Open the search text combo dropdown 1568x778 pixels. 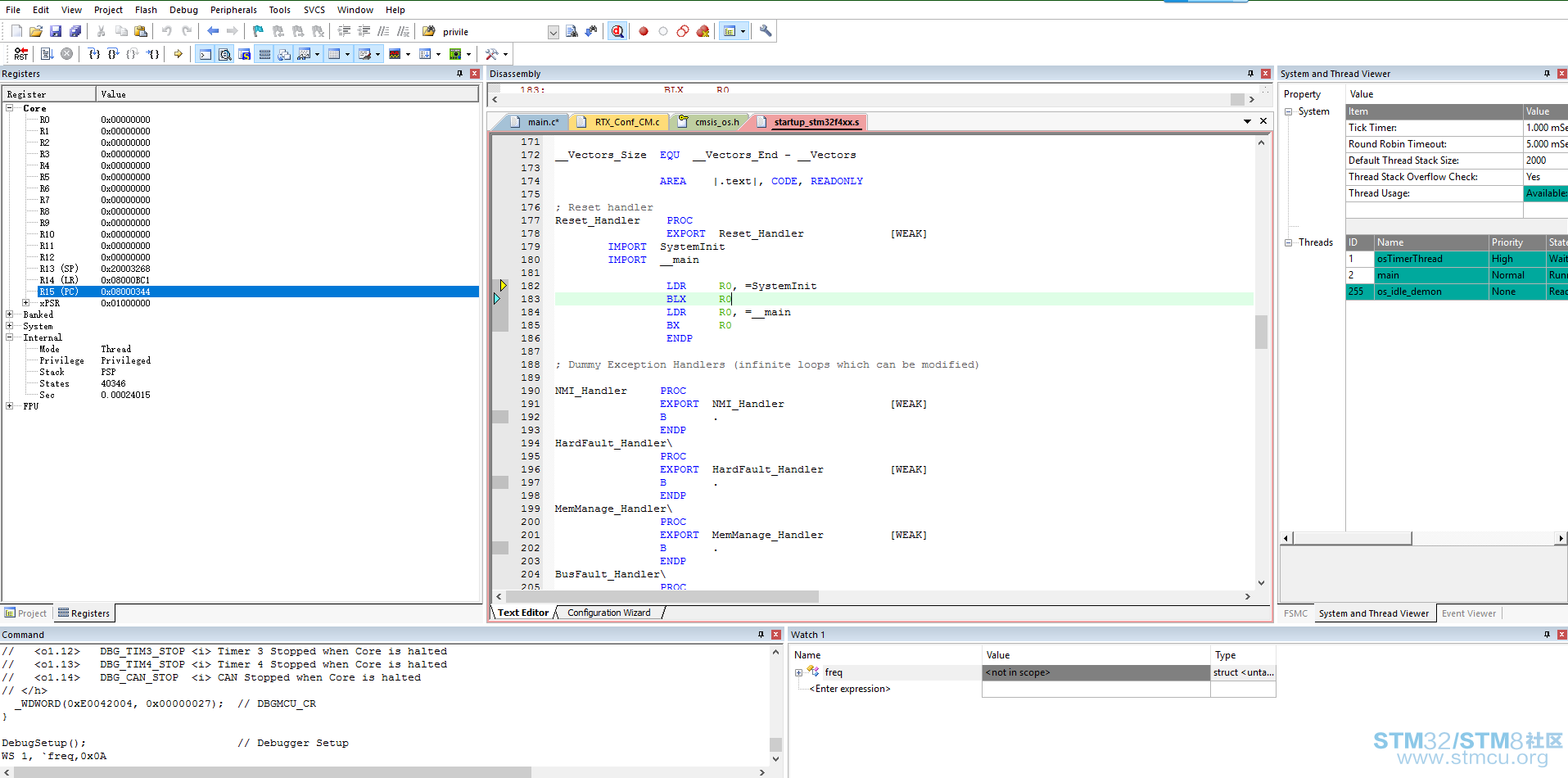coord(553,32)
